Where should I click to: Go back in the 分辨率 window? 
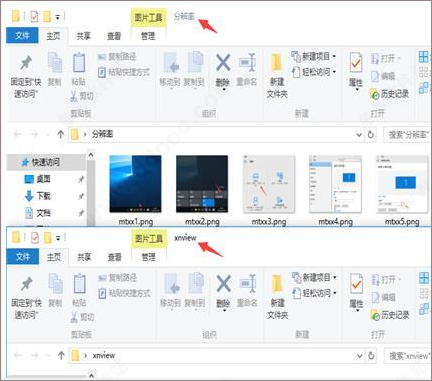tap(17, 134)
